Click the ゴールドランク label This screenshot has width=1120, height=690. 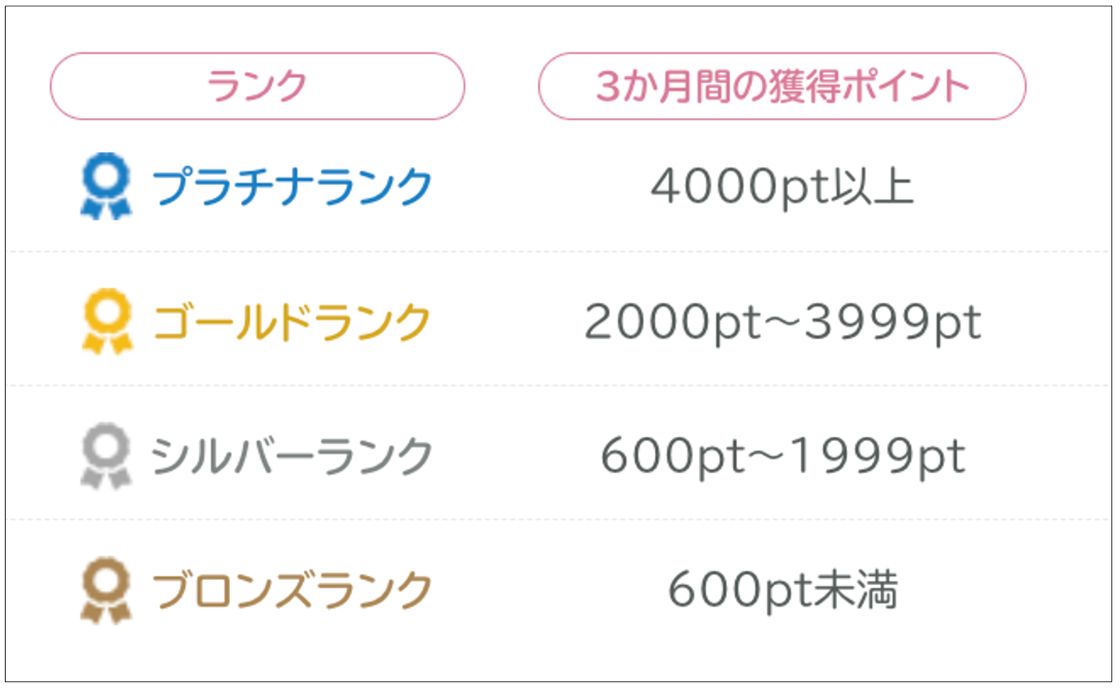(292, 321)
